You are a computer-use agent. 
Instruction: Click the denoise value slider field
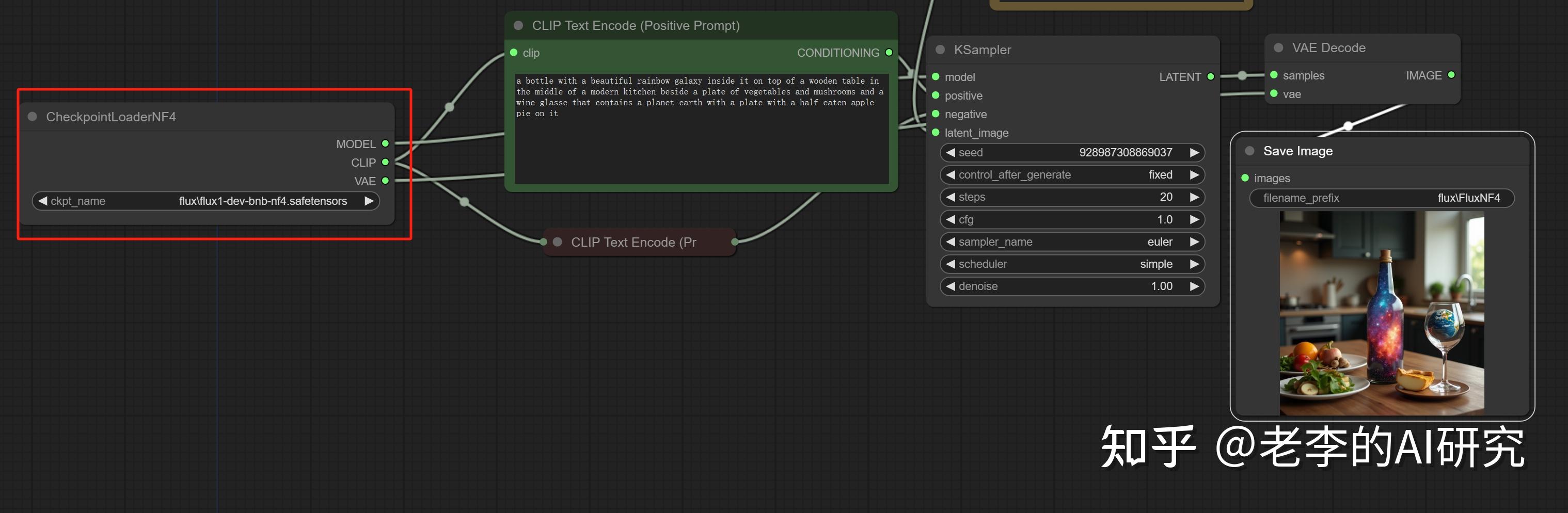coord(1071,286)
